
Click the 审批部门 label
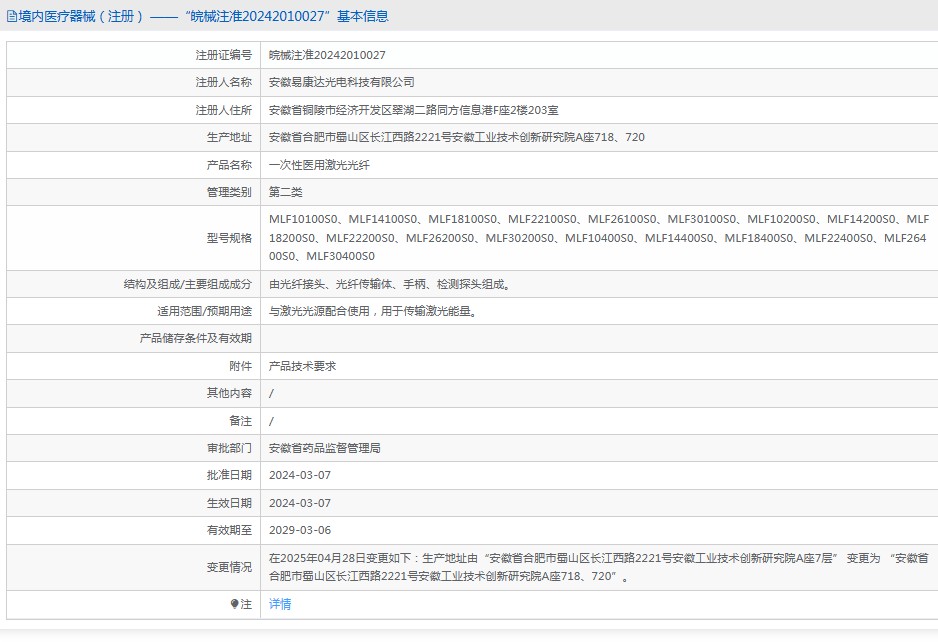[230, 448]
